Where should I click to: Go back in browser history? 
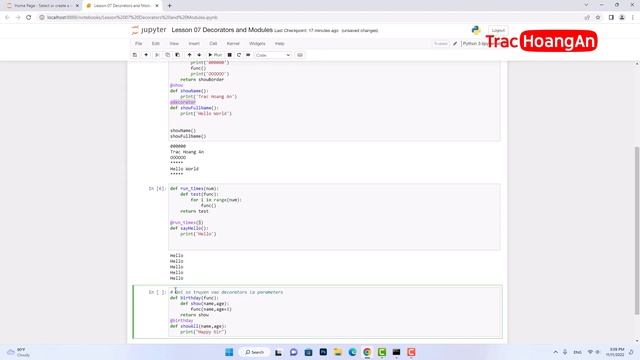7,17
